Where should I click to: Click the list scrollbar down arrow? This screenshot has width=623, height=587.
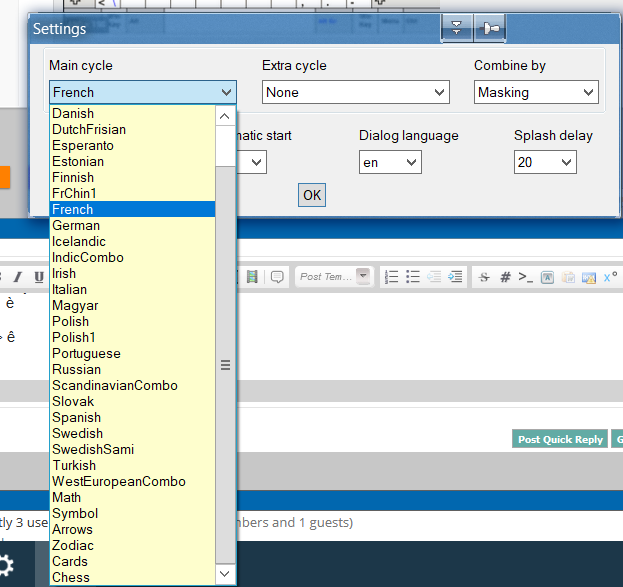point(224,573)
